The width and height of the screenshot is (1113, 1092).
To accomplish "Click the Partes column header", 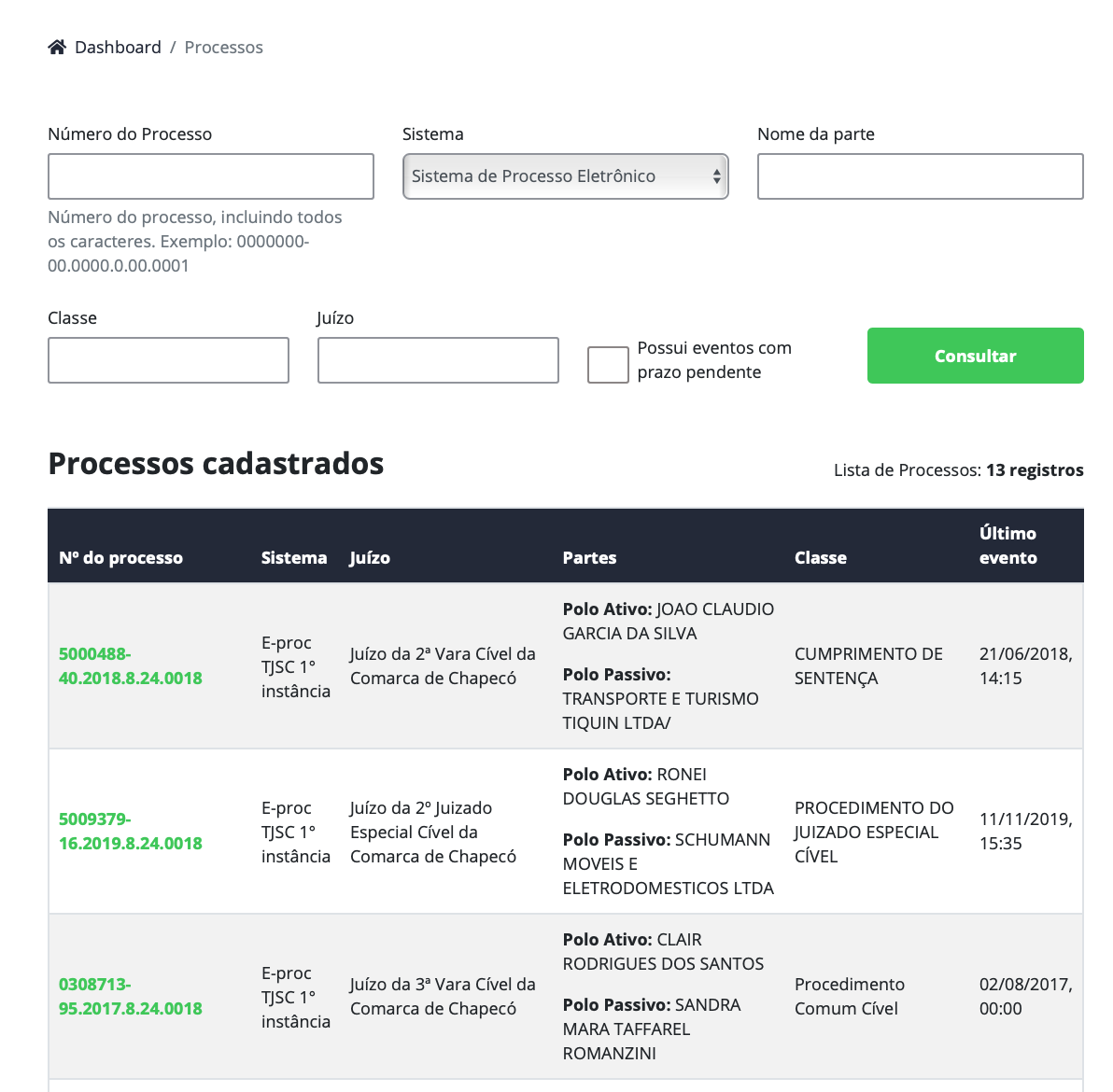I will [589, 558].
